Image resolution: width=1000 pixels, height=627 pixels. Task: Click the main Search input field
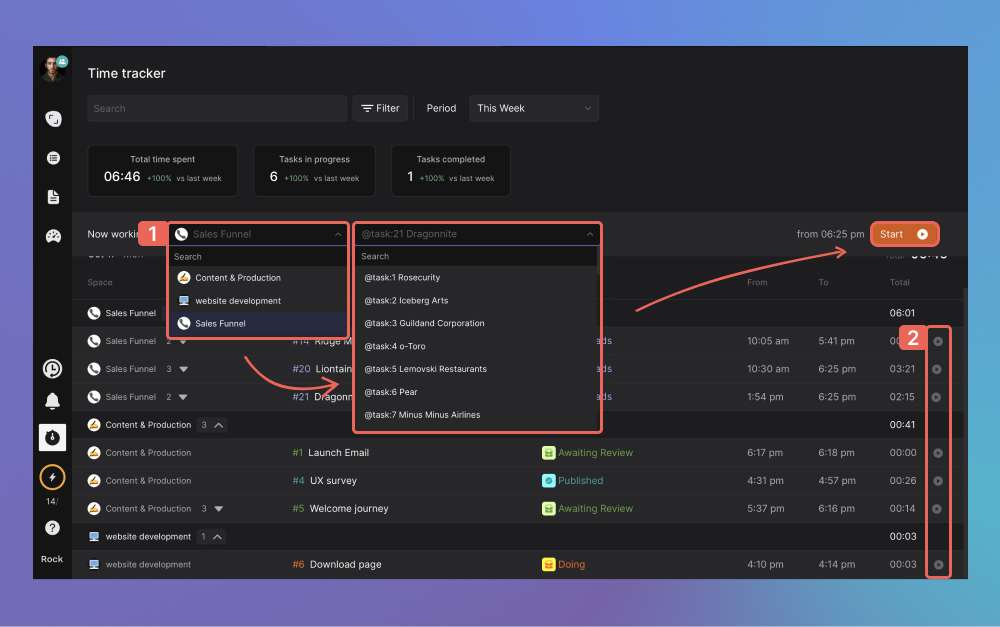(216, 108)
